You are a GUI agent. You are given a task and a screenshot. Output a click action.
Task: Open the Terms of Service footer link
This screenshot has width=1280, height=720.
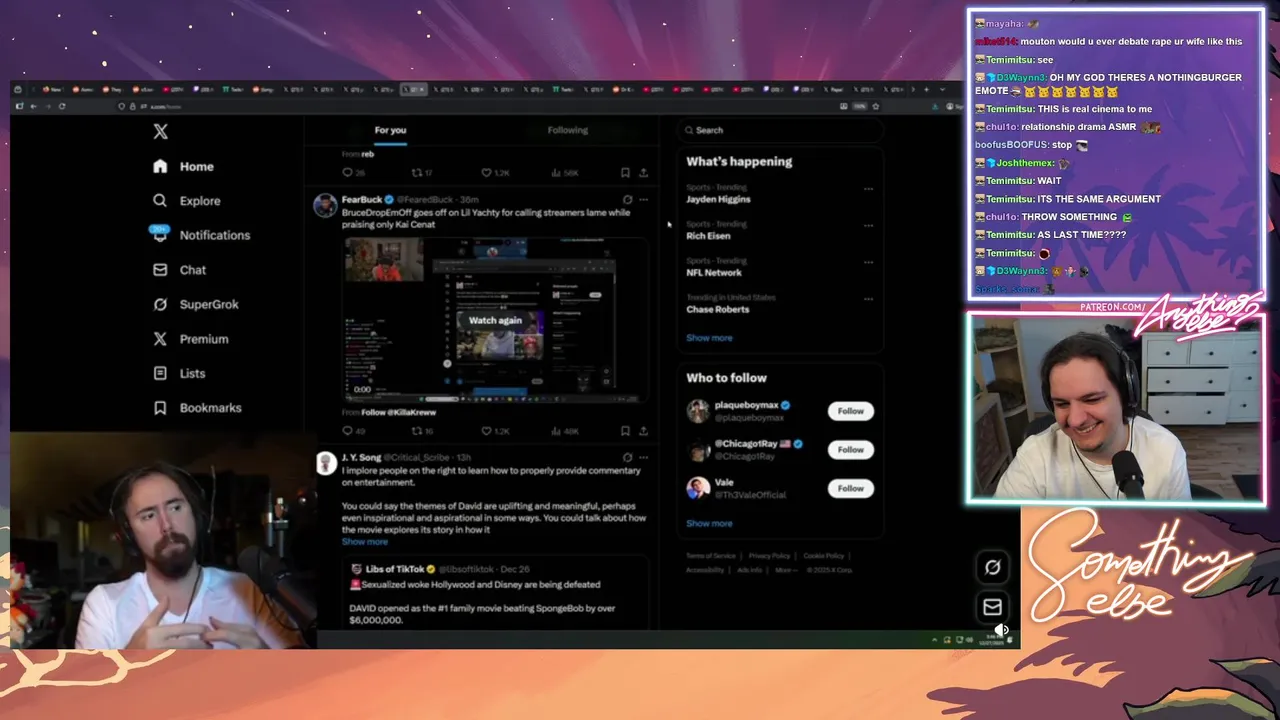click(x=711, y=556)
